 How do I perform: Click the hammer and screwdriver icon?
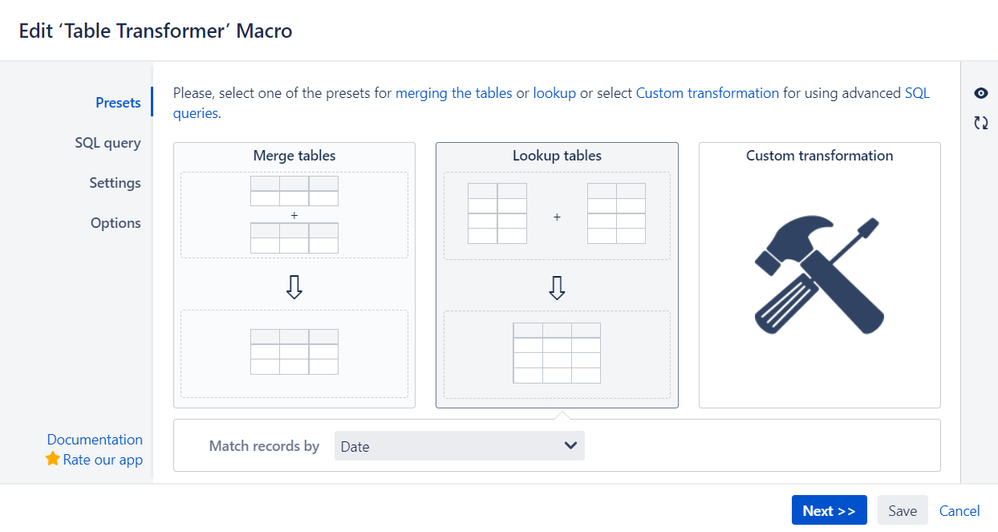coord(819,276)
